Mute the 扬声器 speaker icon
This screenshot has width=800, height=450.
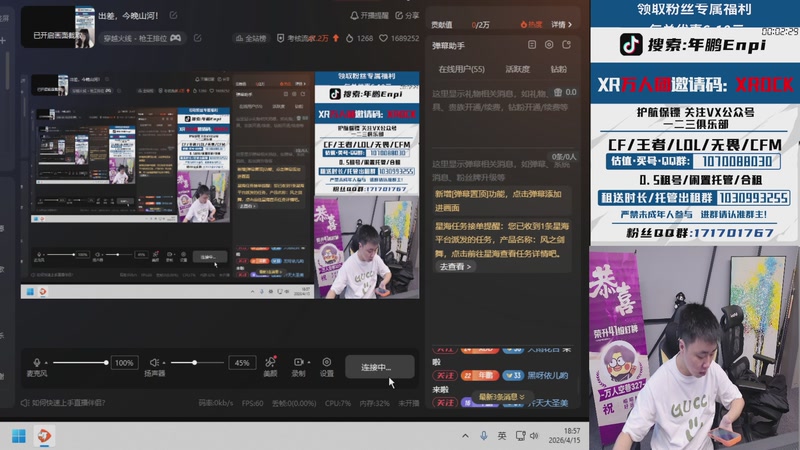coord(154,362)
